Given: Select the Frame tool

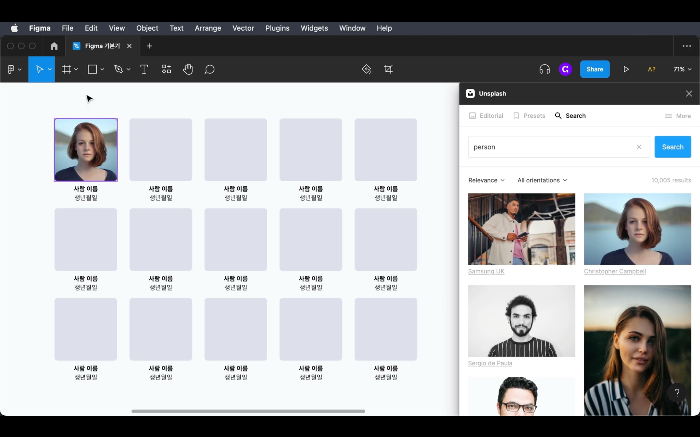Looking at the screenshot, I should tap(67, 69).
